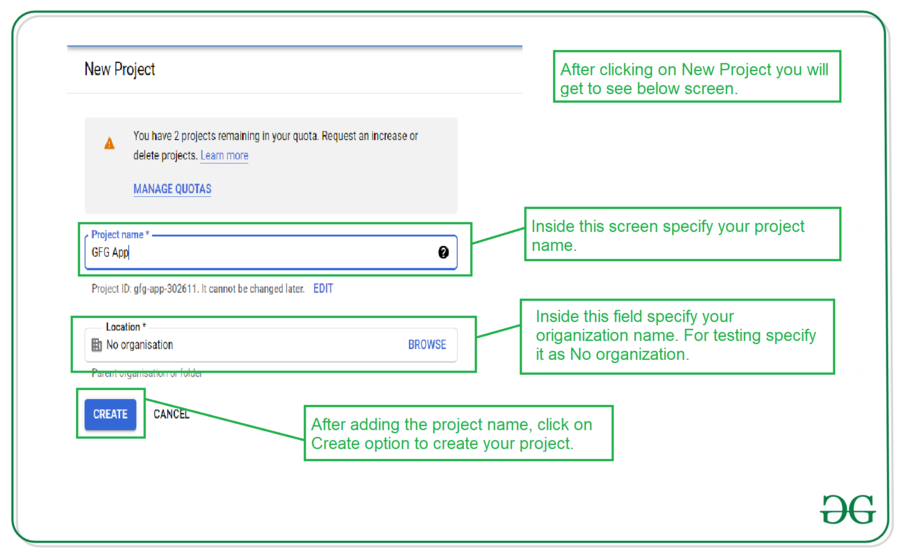Viewport: 900px width, 554px height.
Task: Click the Project name input field
Action: pos(271,252)
